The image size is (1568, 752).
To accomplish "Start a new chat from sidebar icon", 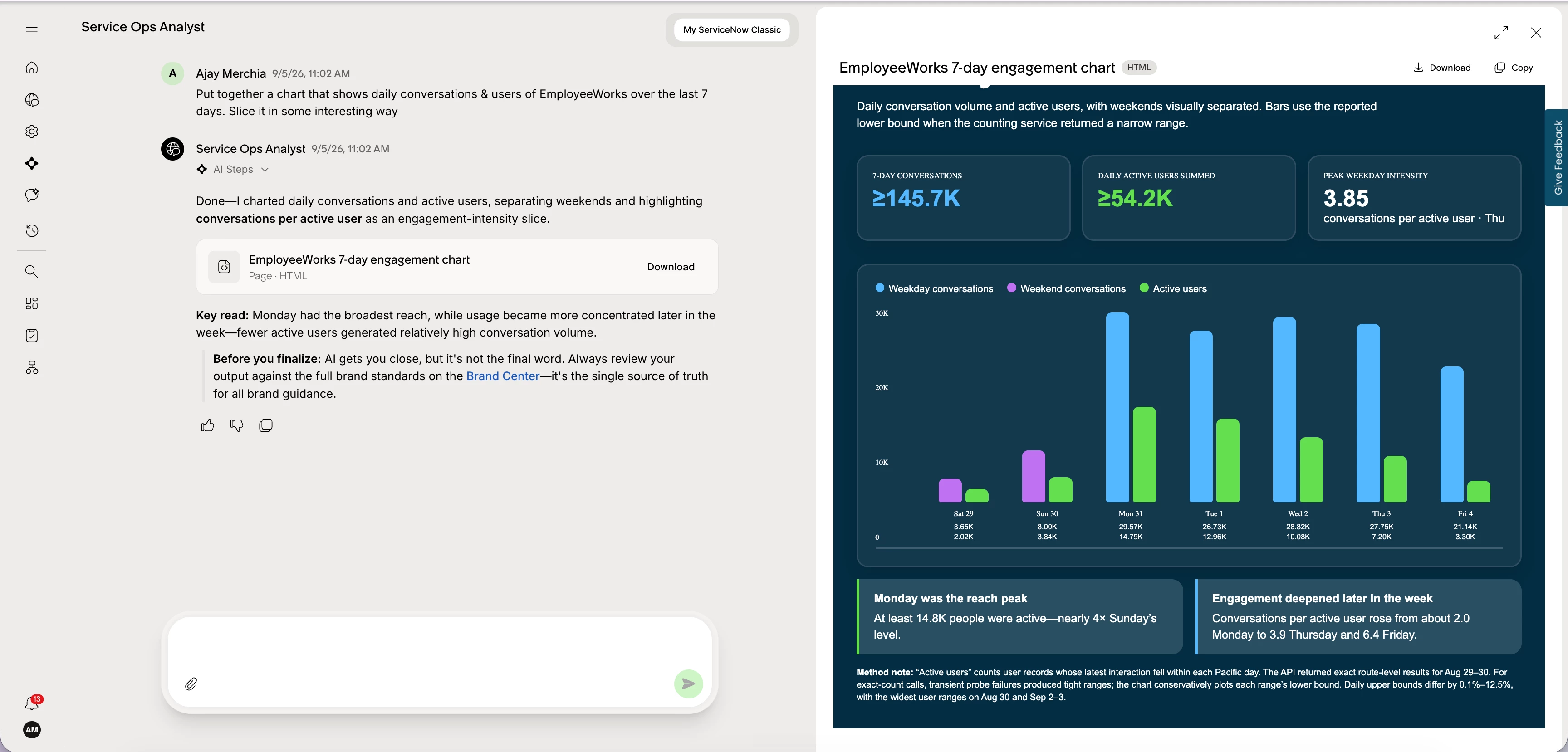I will 32,195.
